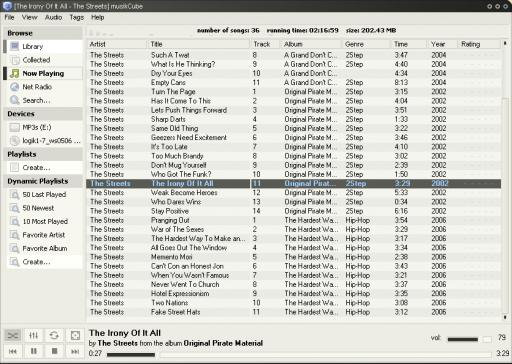The height and width of the screenshot is (364, 512).
Task: Skip to next track
Action: [75, 351]
